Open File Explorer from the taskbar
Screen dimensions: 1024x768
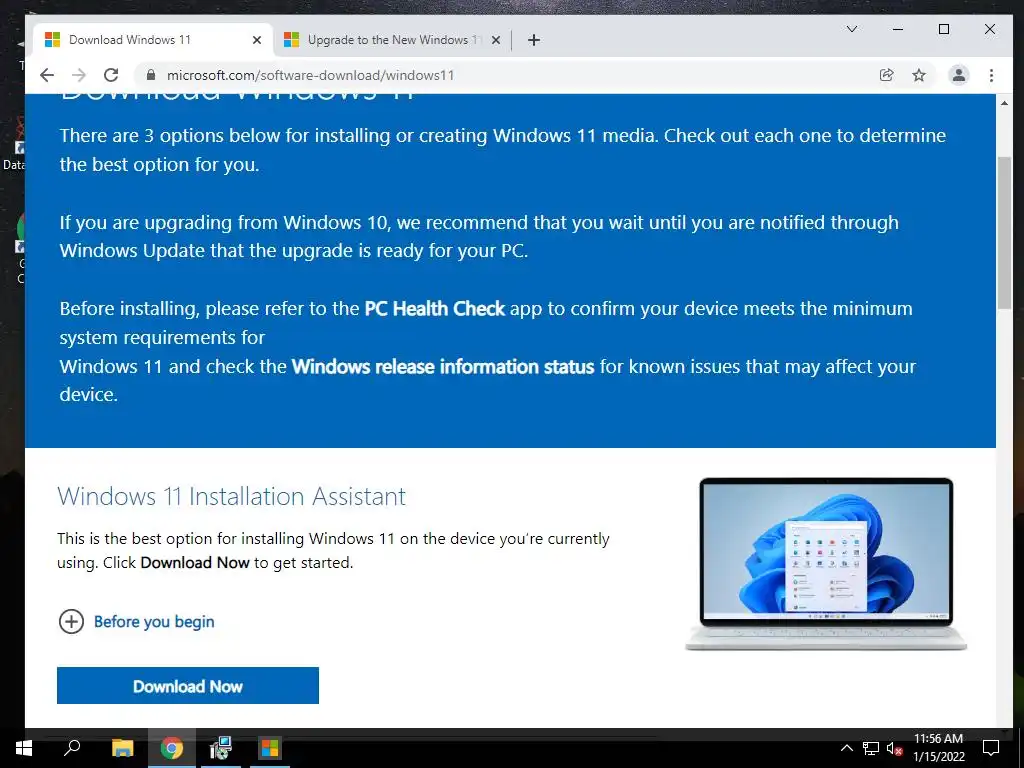click(122, 748)
